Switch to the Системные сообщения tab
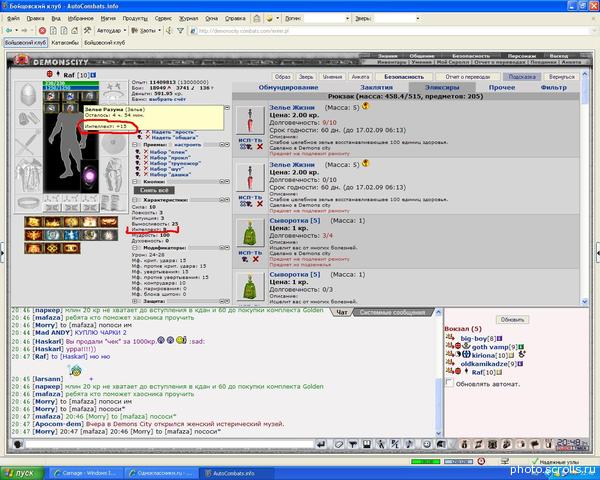 (393, 312)
